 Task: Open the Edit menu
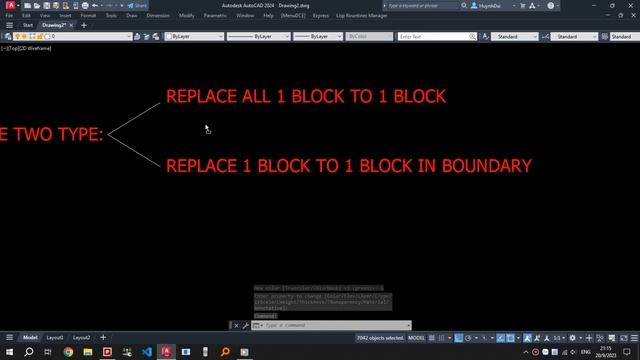click(x=26, y=16)
